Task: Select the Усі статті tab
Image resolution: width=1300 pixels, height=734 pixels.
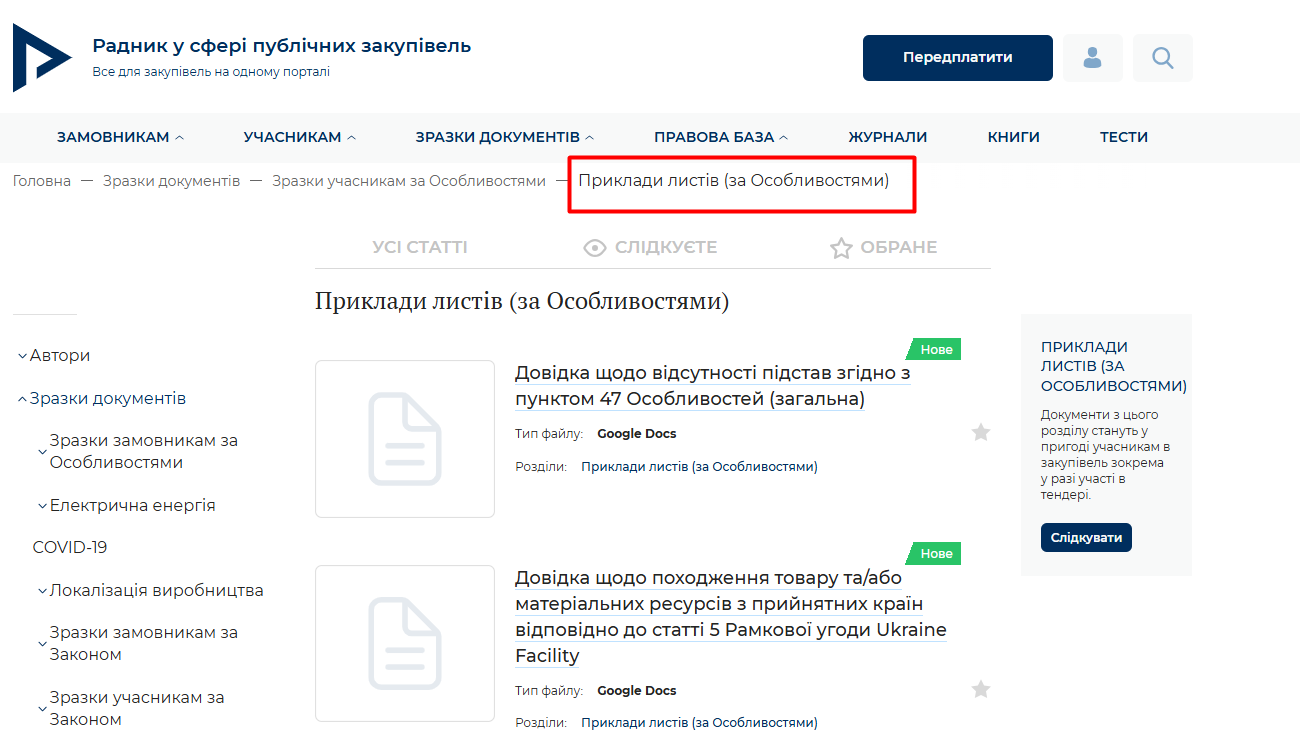Action: click(419, 247)
